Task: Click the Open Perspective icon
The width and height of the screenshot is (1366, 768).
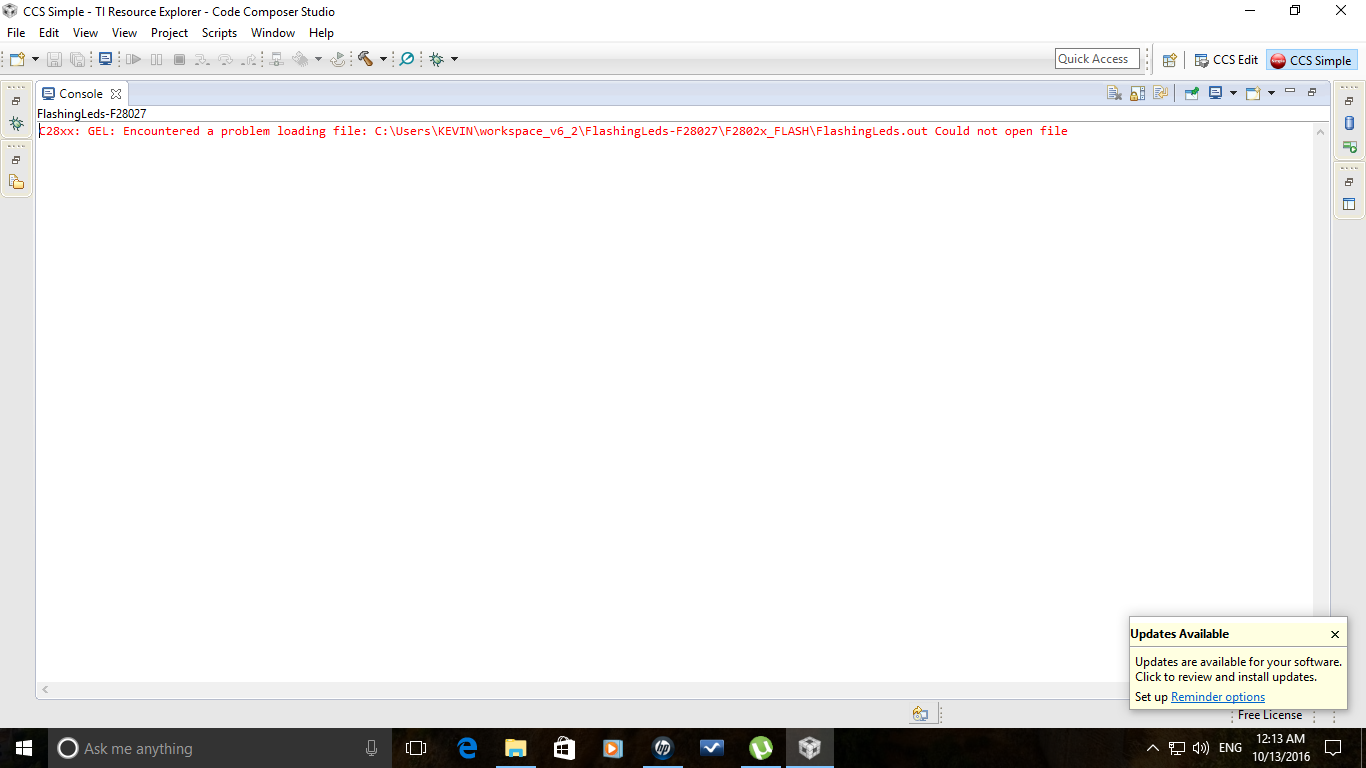Action: [x=1169, y=60]
